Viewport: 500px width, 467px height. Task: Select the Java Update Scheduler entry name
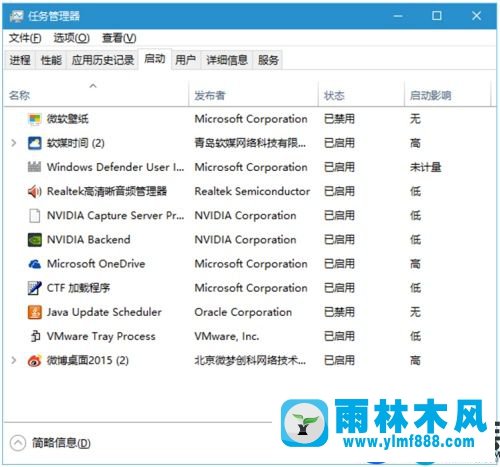[104, 312]
